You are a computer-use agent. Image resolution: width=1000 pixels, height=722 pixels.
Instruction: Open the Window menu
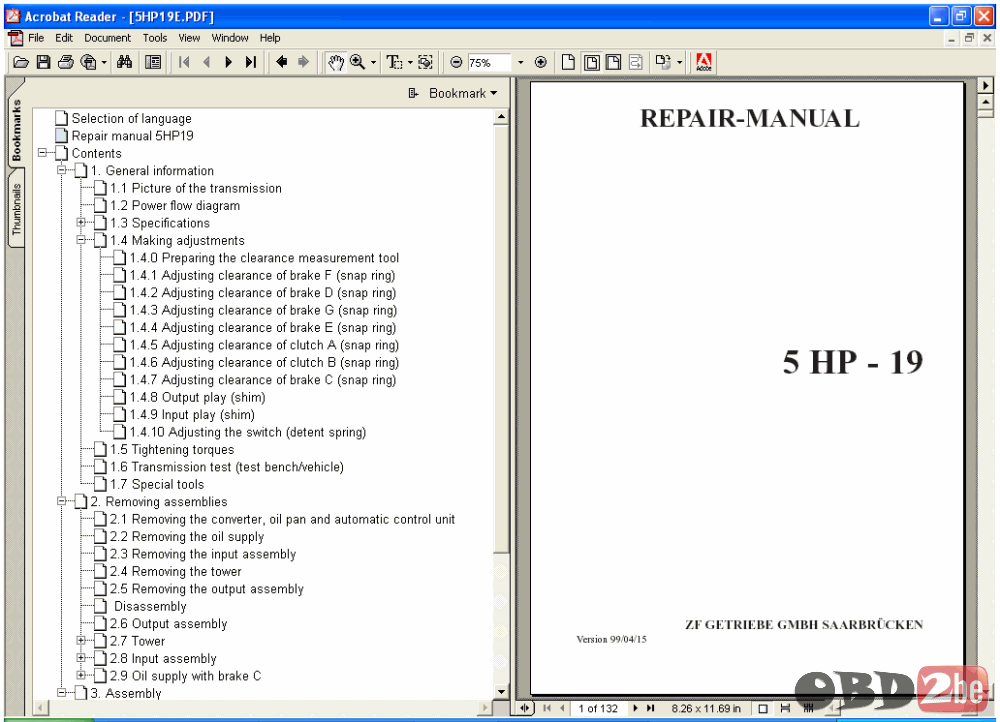point(230,38)
